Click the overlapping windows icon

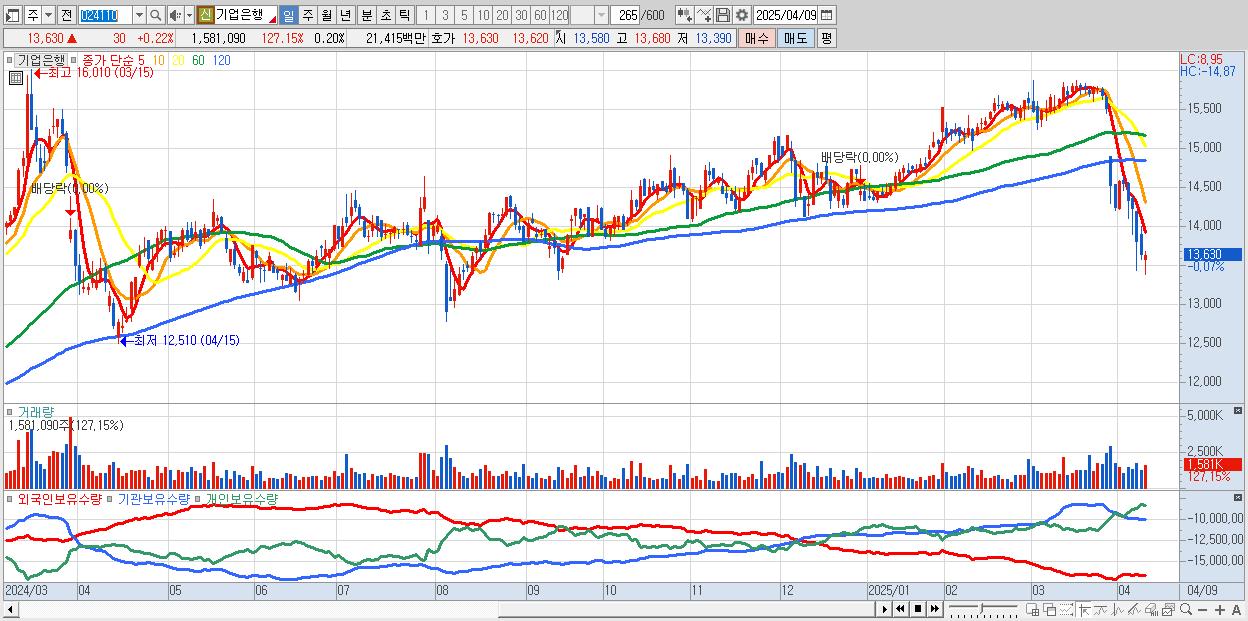[1049, 609]
